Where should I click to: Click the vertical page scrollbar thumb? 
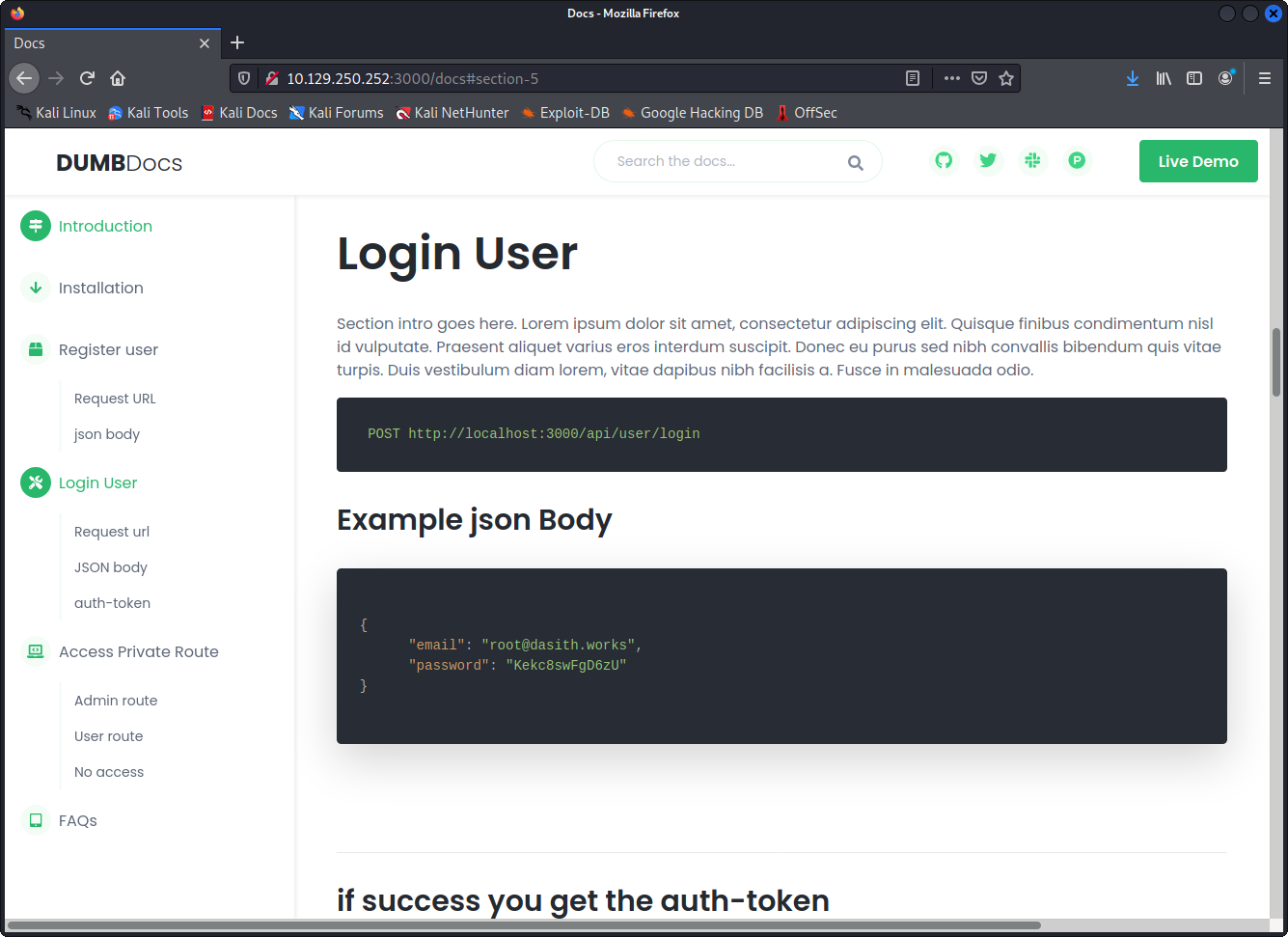[x=1276, y=362]
